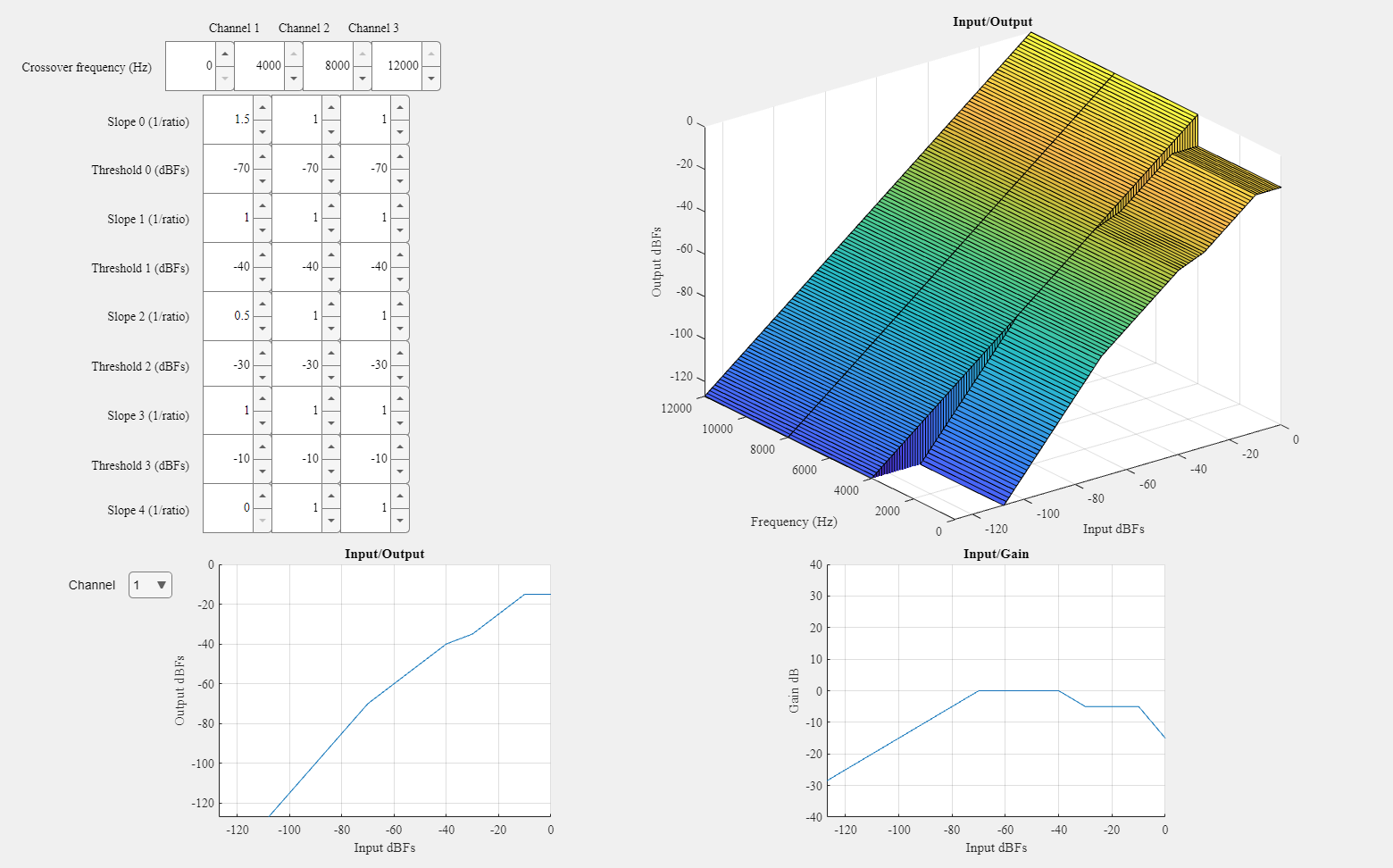Screen dimensions: 1393x868
Task: Increase Slope 0 value for Channel 1
Action: [x=261, y=109]
